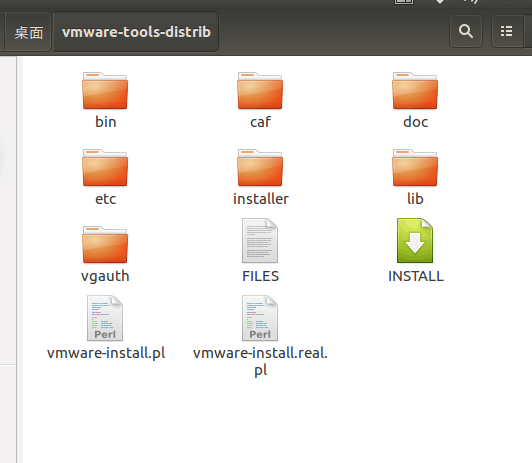Go to 桌面 in the path bar
Viewport: 532px width, 463px height.
(28, 32)
